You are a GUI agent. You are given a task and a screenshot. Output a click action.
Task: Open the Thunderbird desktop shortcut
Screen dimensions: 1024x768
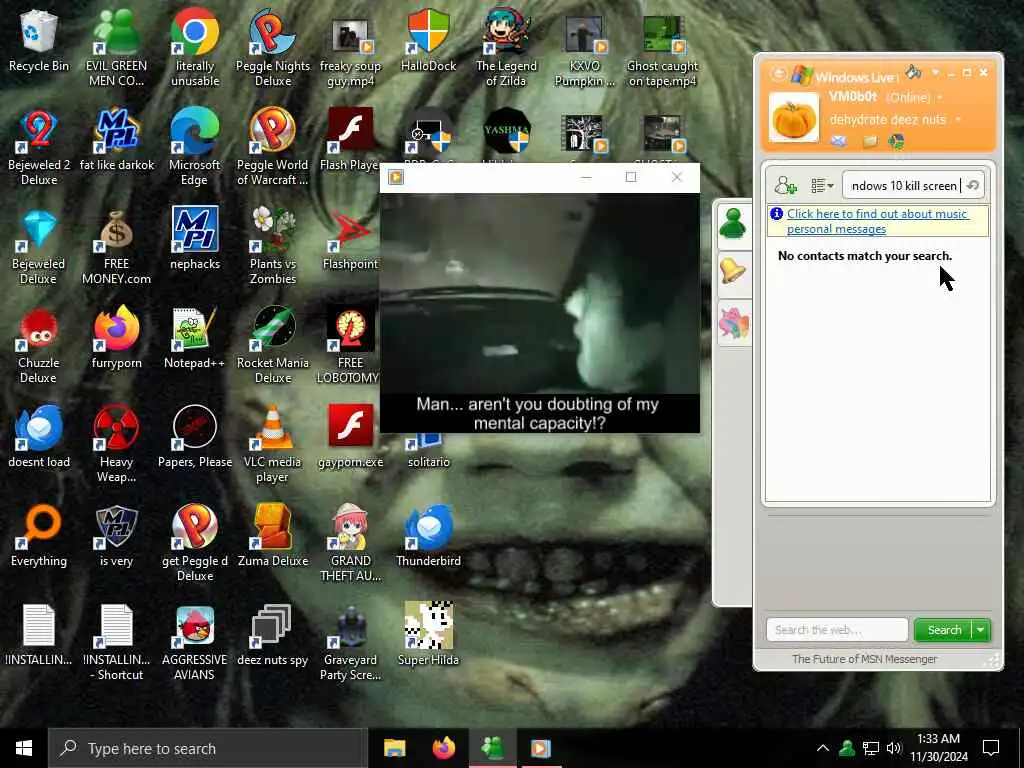(x=428, y=536)
